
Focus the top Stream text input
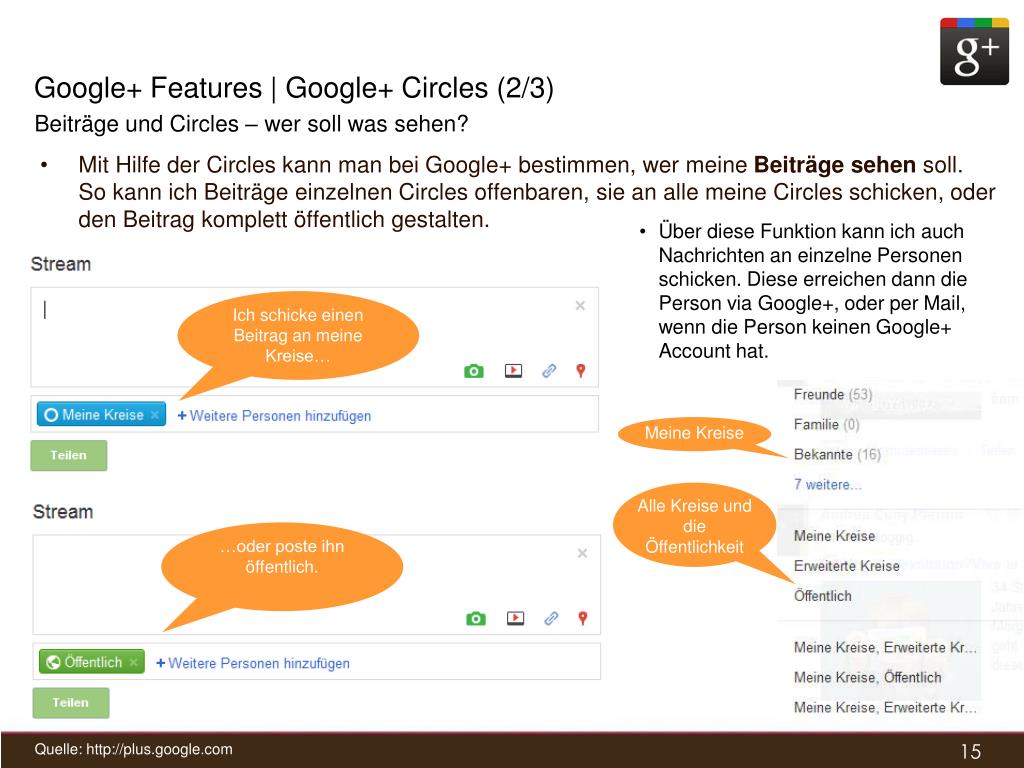(314, 337)
